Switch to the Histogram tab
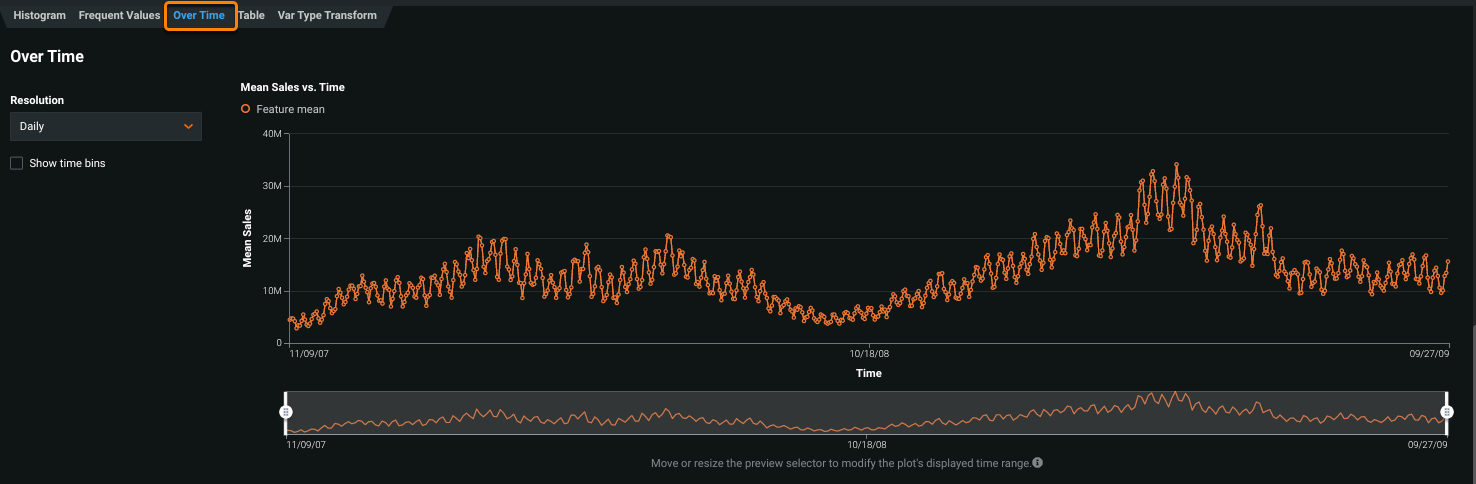This screenshot has width=1476, height=484. [39, 16]
